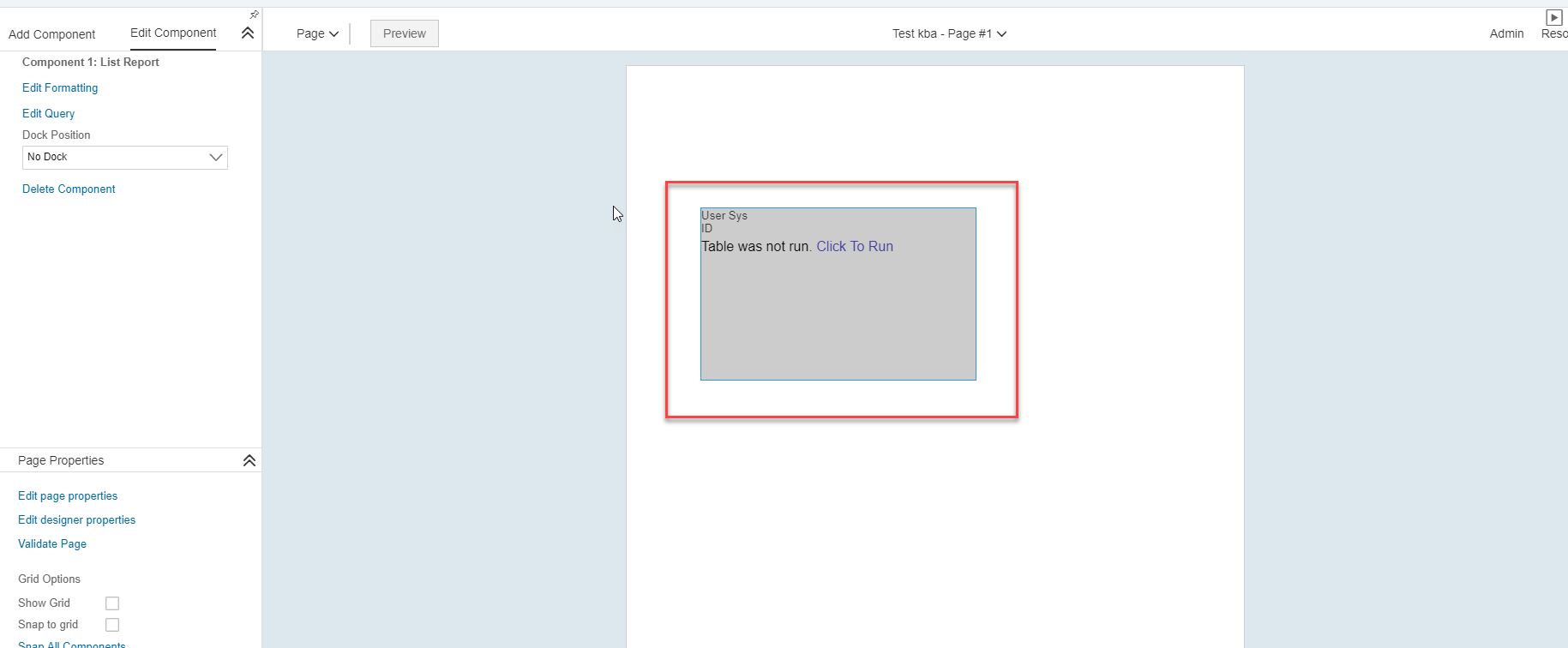The image size is (1568, 648).
Task: Open the Page dropdown menu
Action: (x=317, y=33)
